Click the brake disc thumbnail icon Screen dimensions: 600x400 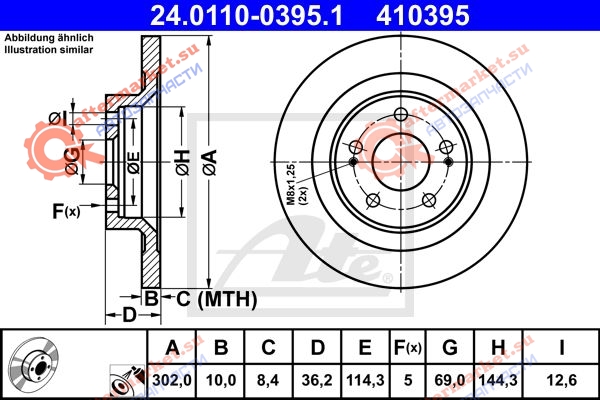(34, 364)
